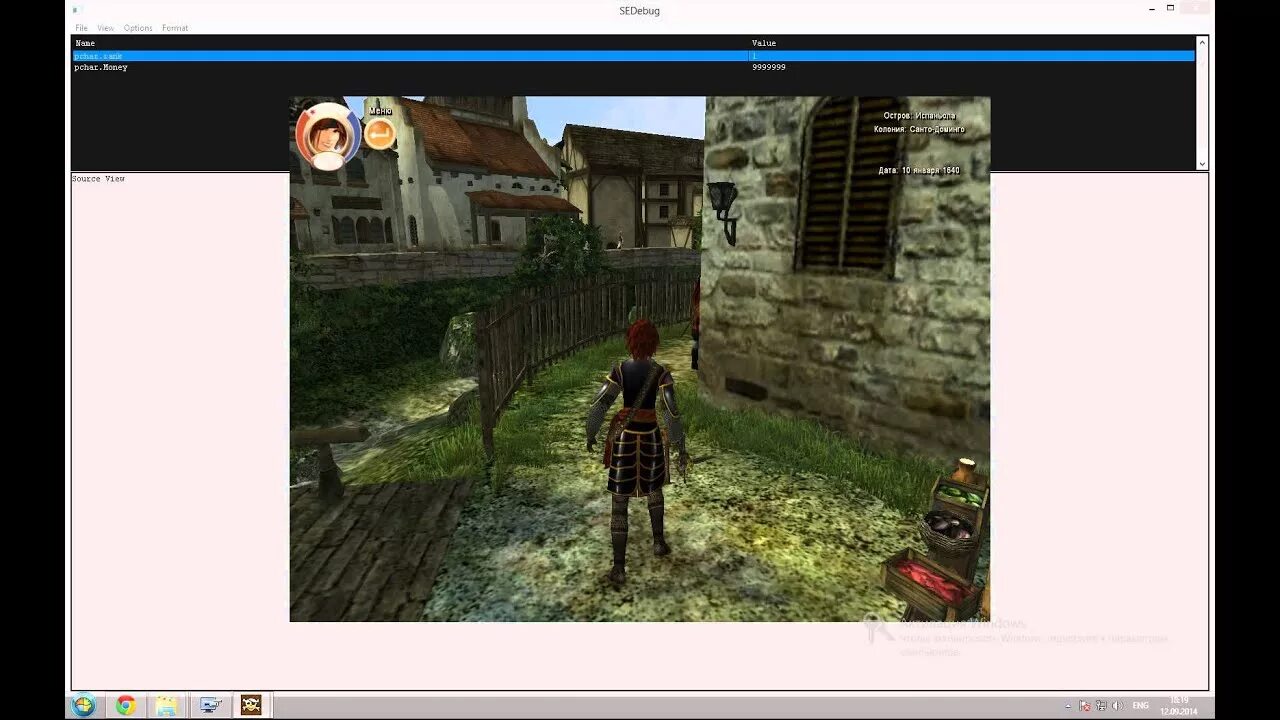Open the Options menu

pyautogui.click(x=138, y=28)
